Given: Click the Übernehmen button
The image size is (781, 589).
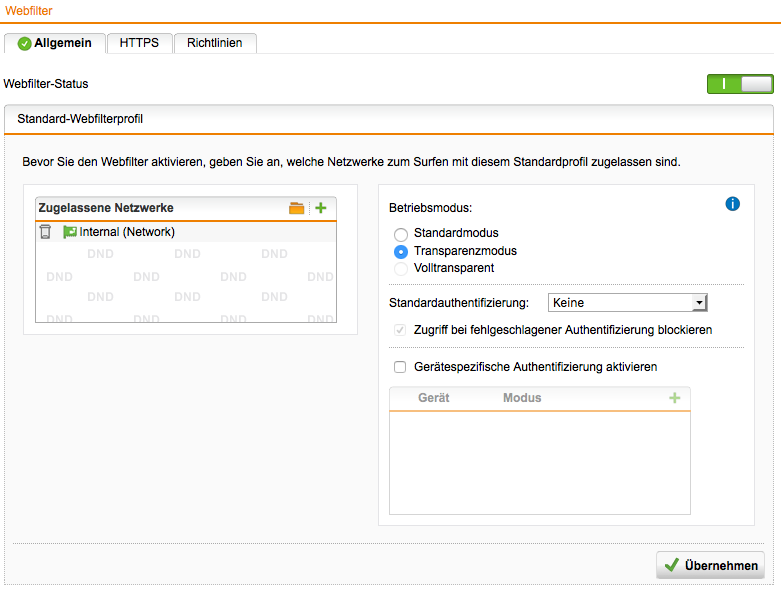Looking at the screenshot, I should point(710,565).
